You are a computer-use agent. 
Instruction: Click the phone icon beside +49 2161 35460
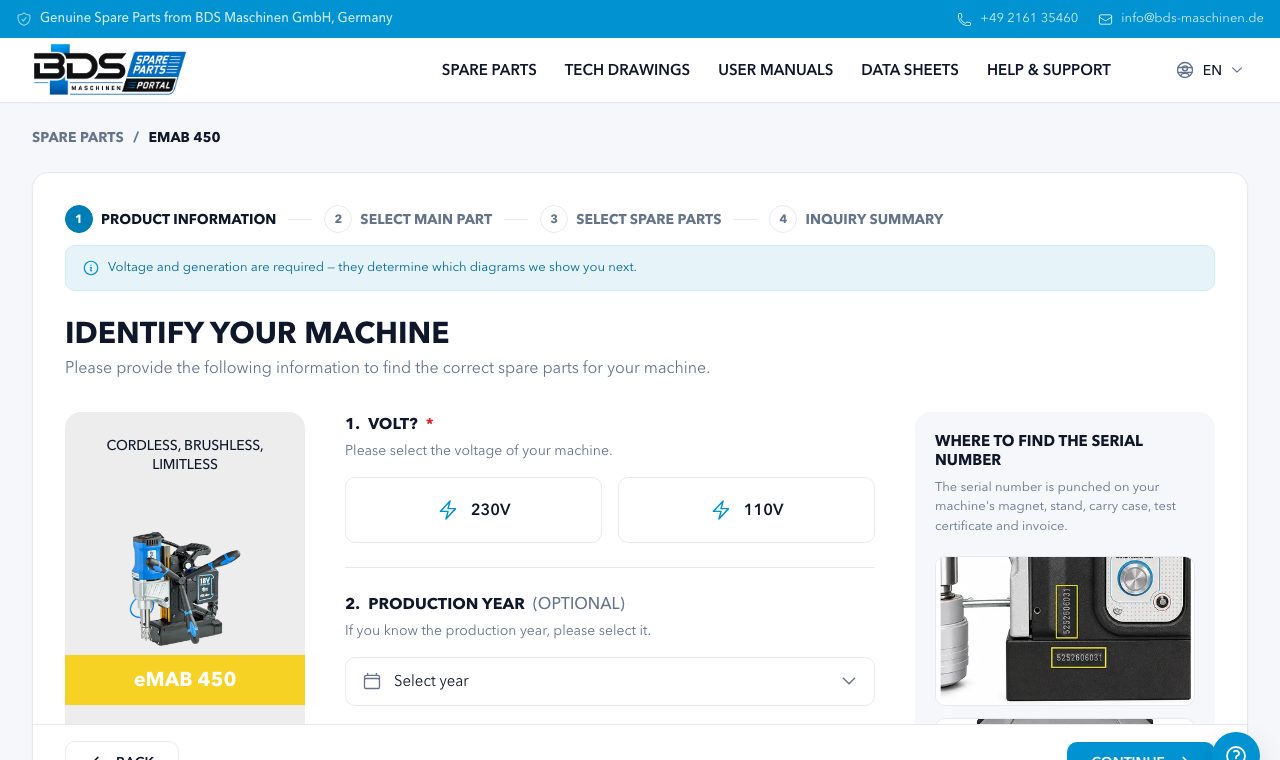pyautogui.click(x=964, y=19)
